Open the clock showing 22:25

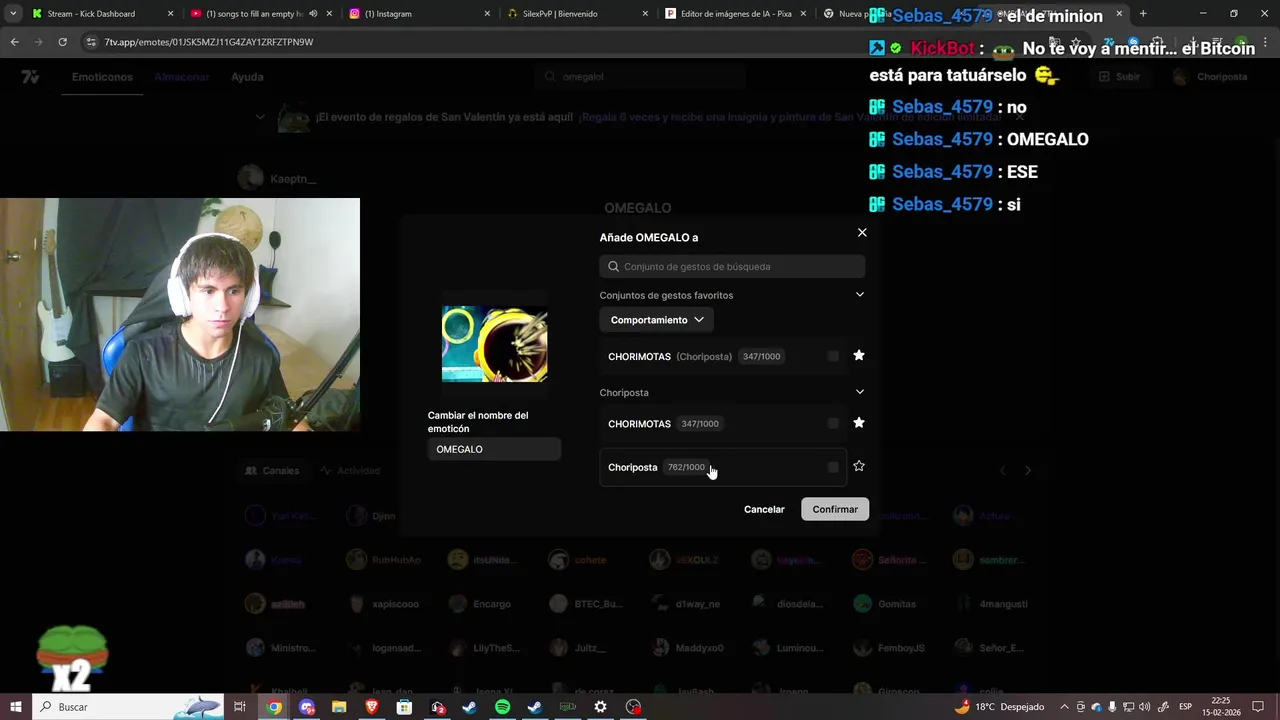tap(1221, 707)
